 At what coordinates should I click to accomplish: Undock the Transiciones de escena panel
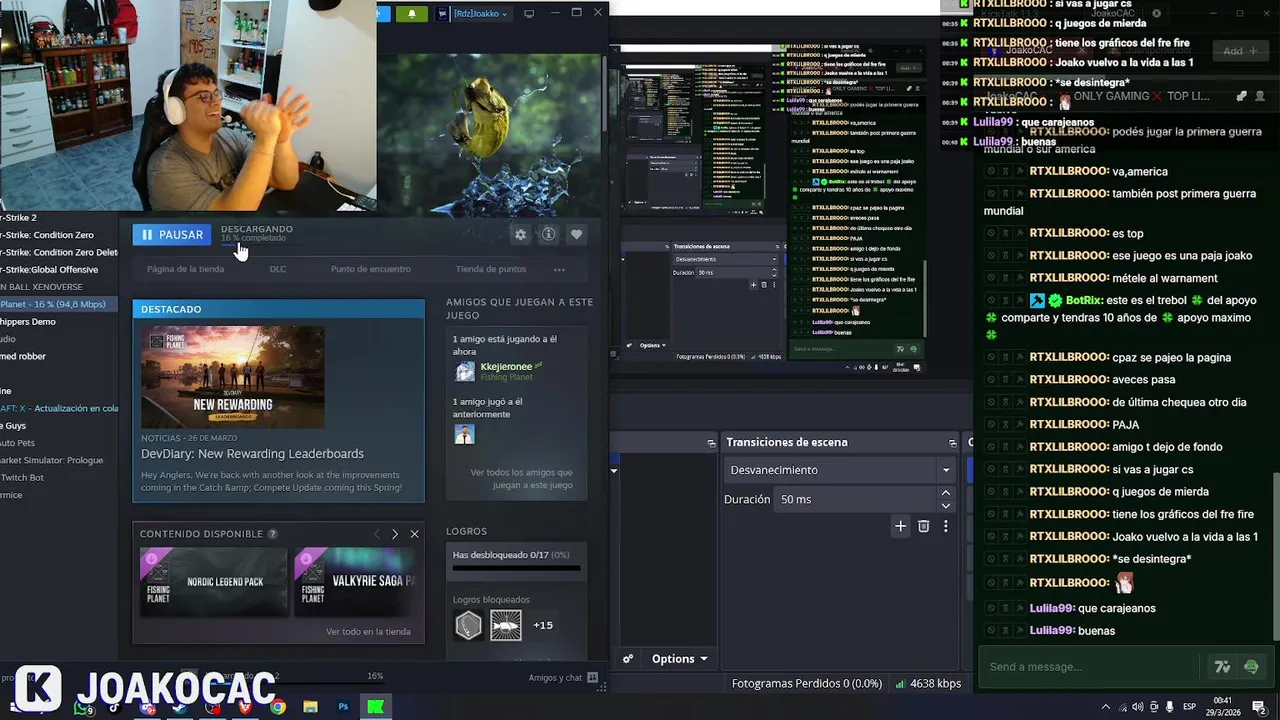coord(952,442)
